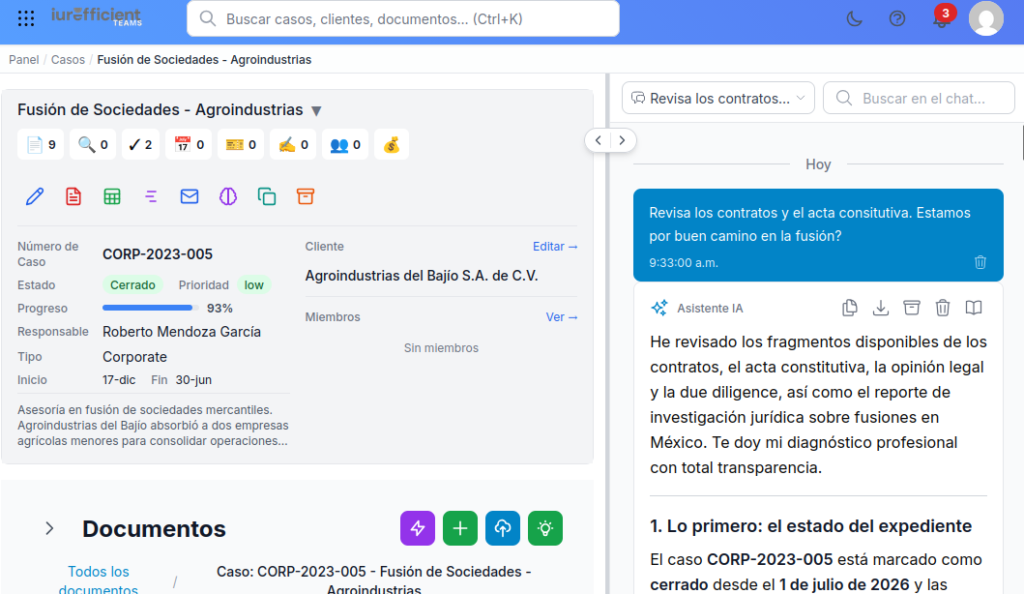The image size is (1024, 594).
Task: Click the purple lightning bolt button
Action: coord(417,528)
